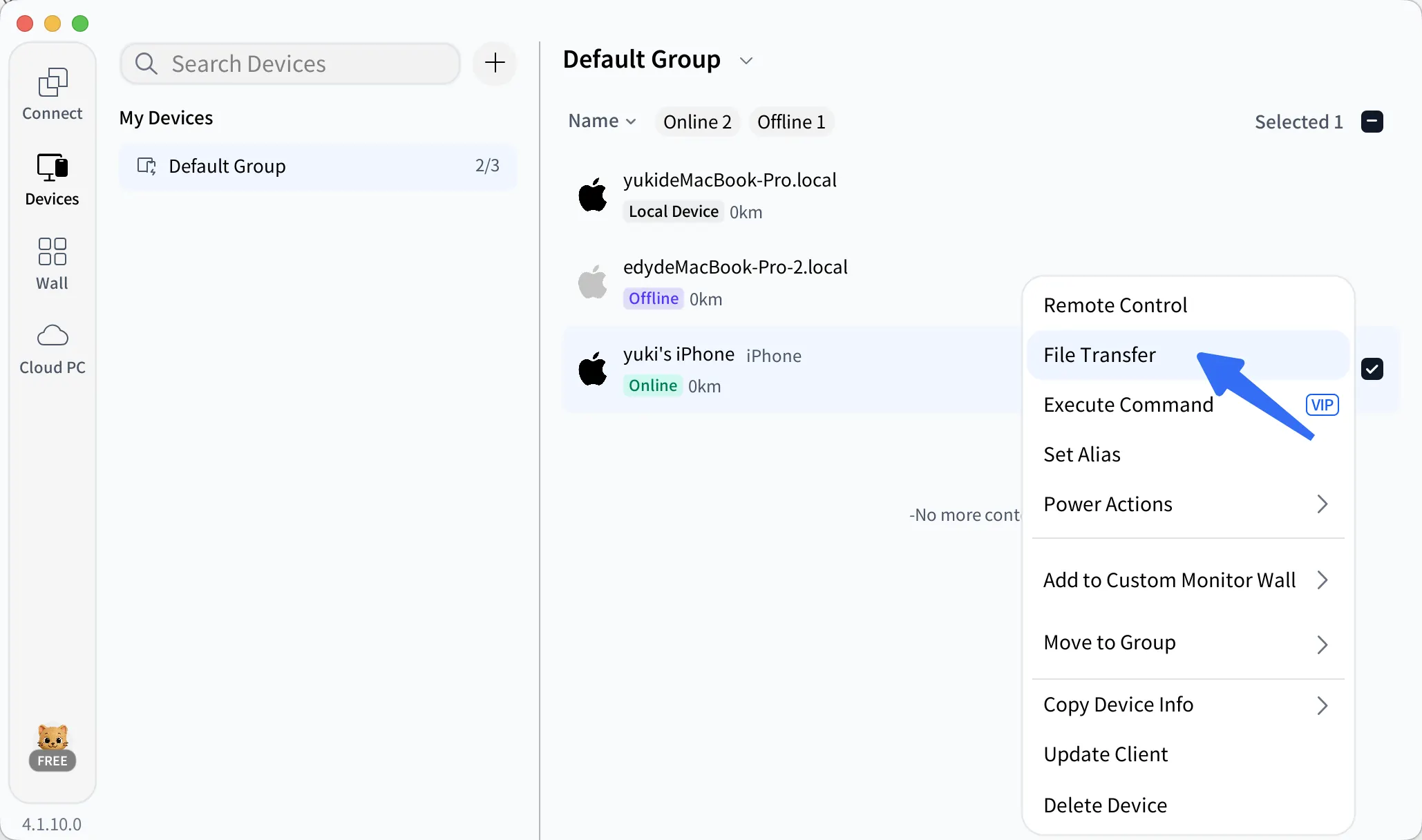Click the green macOS zoom window button
The image size is (1422, 840).
point(80,23)
